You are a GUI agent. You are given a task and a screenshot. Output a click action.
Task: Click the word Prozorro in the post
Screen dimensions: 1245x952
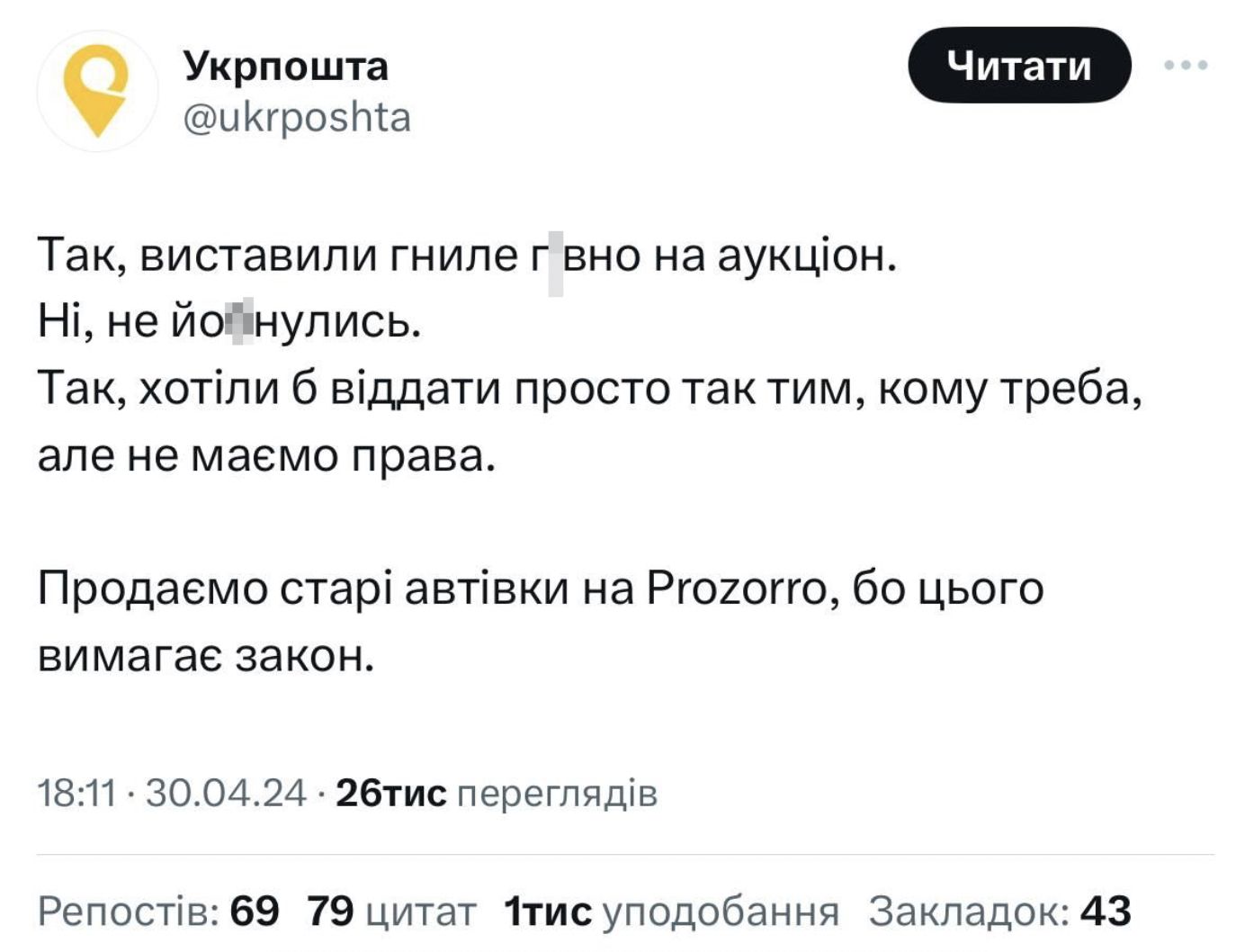click(736, 590)
